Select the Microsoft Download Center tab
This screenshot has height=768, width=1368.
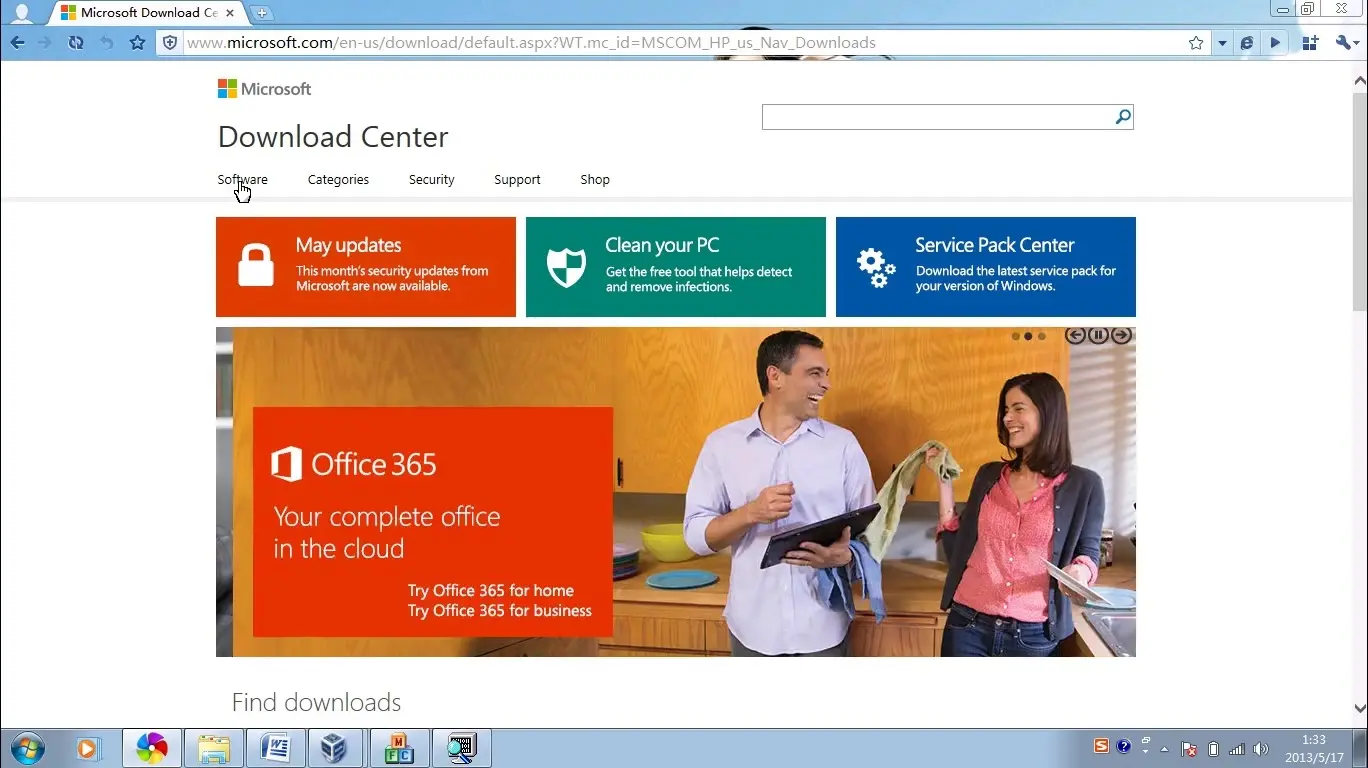click(146, 13)
